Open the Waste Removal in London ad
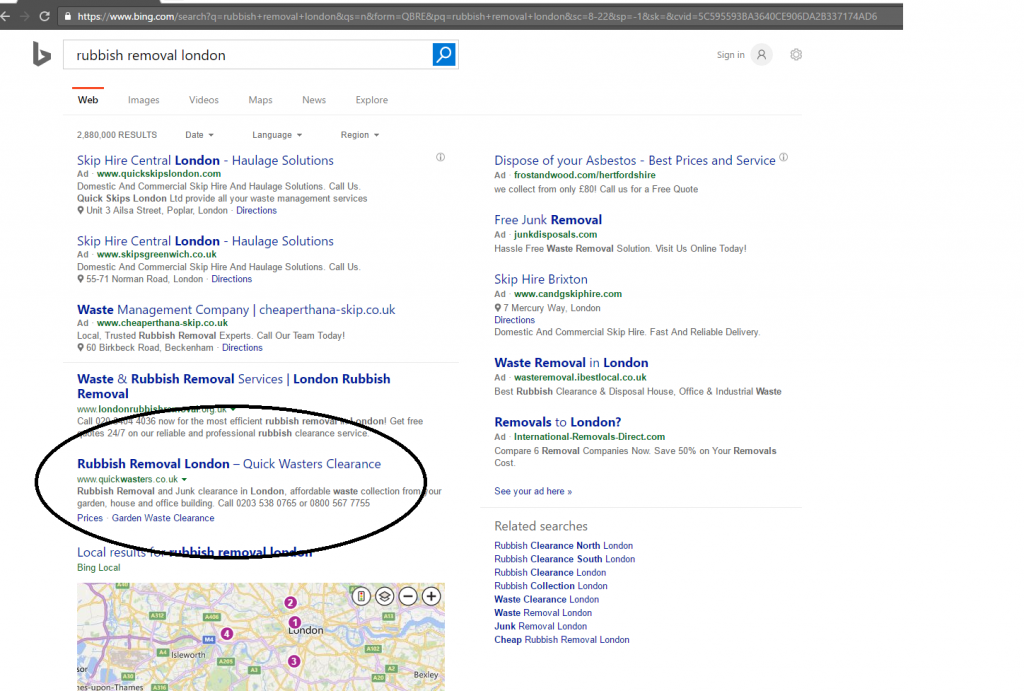The height and width of the screenshot is (691, 1024). tap(571, 362)
